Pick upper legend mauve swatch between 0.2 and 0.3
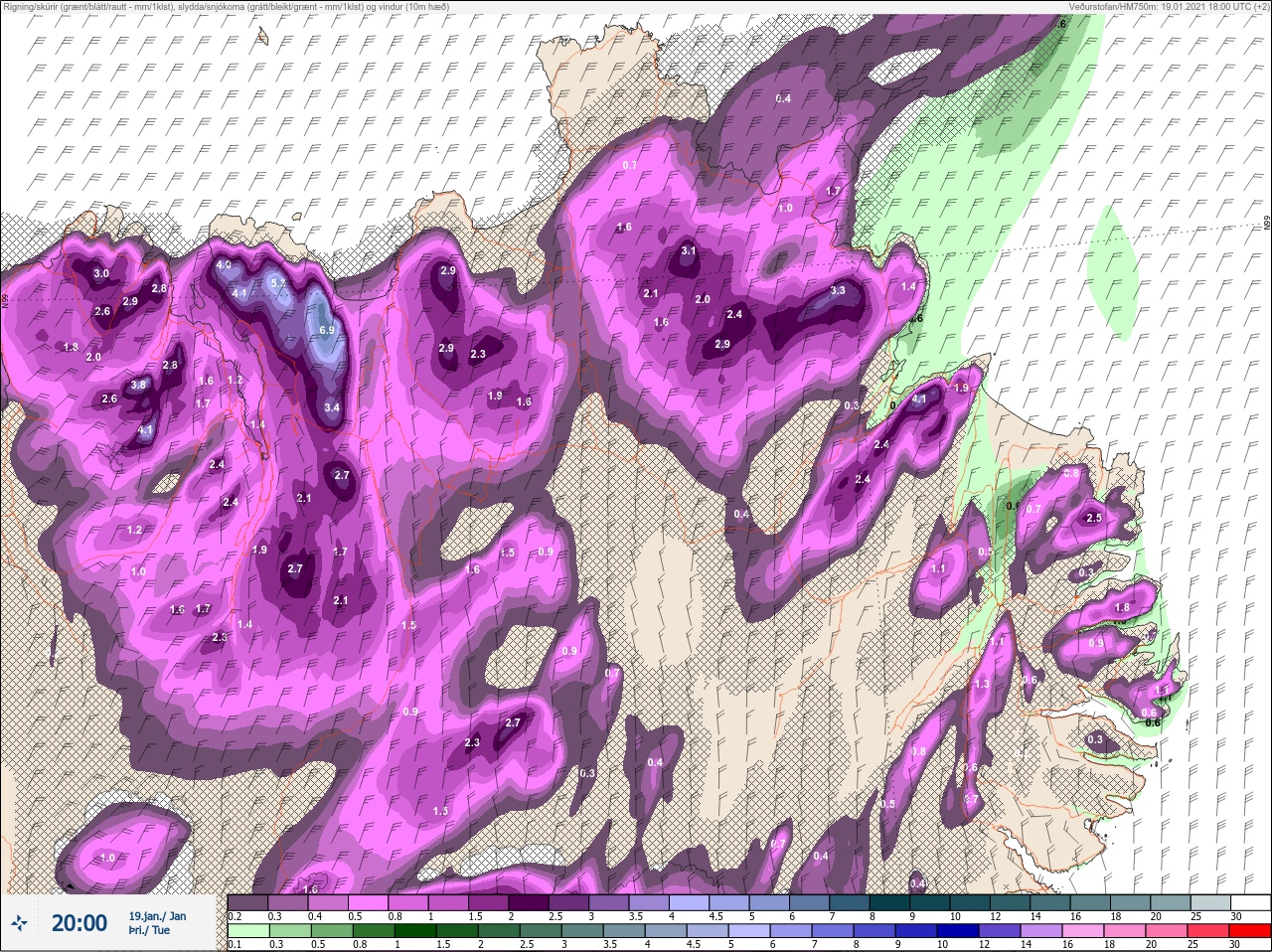Image resolution: width=1272 pixels, height=952 pixels. click(248, 901)
